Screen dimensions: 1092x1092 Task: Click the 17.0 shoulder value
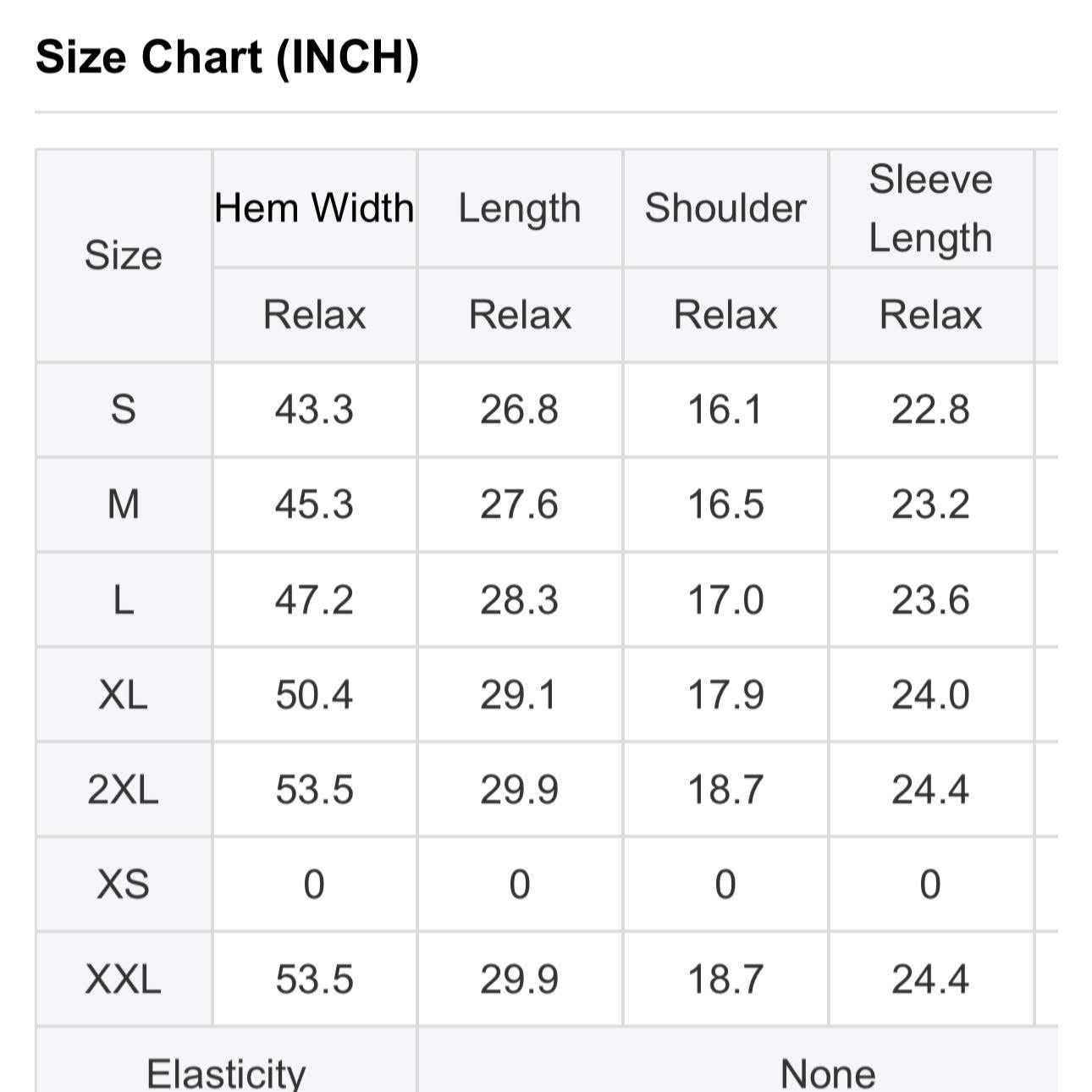tap(725, 600)
